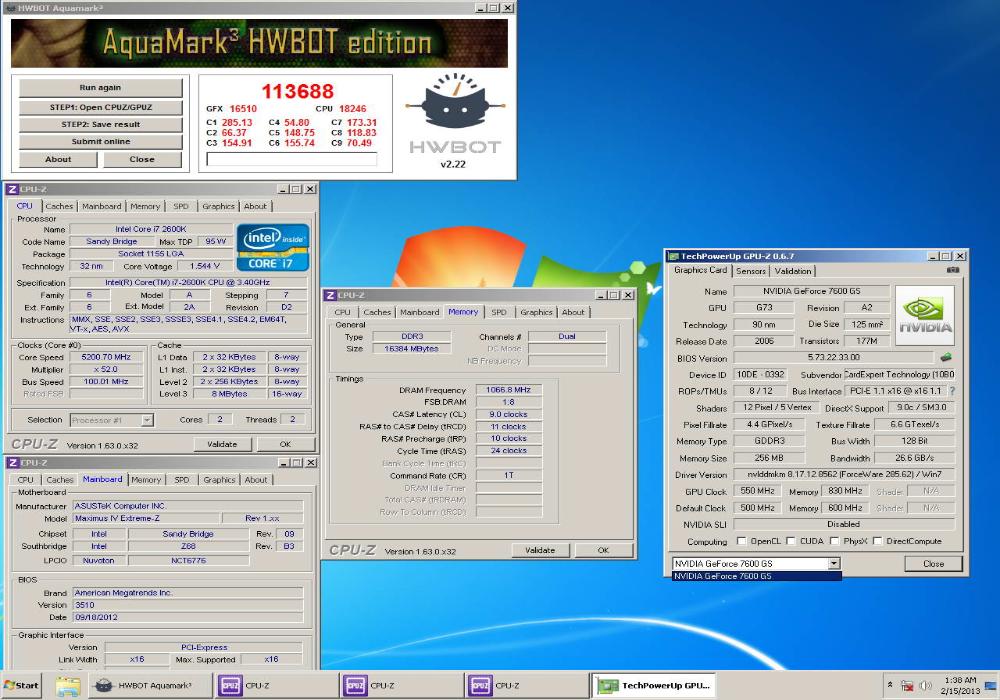
Task: Enable the DirectCompute checkbox in GPU-Z
Action: [878, 541]
